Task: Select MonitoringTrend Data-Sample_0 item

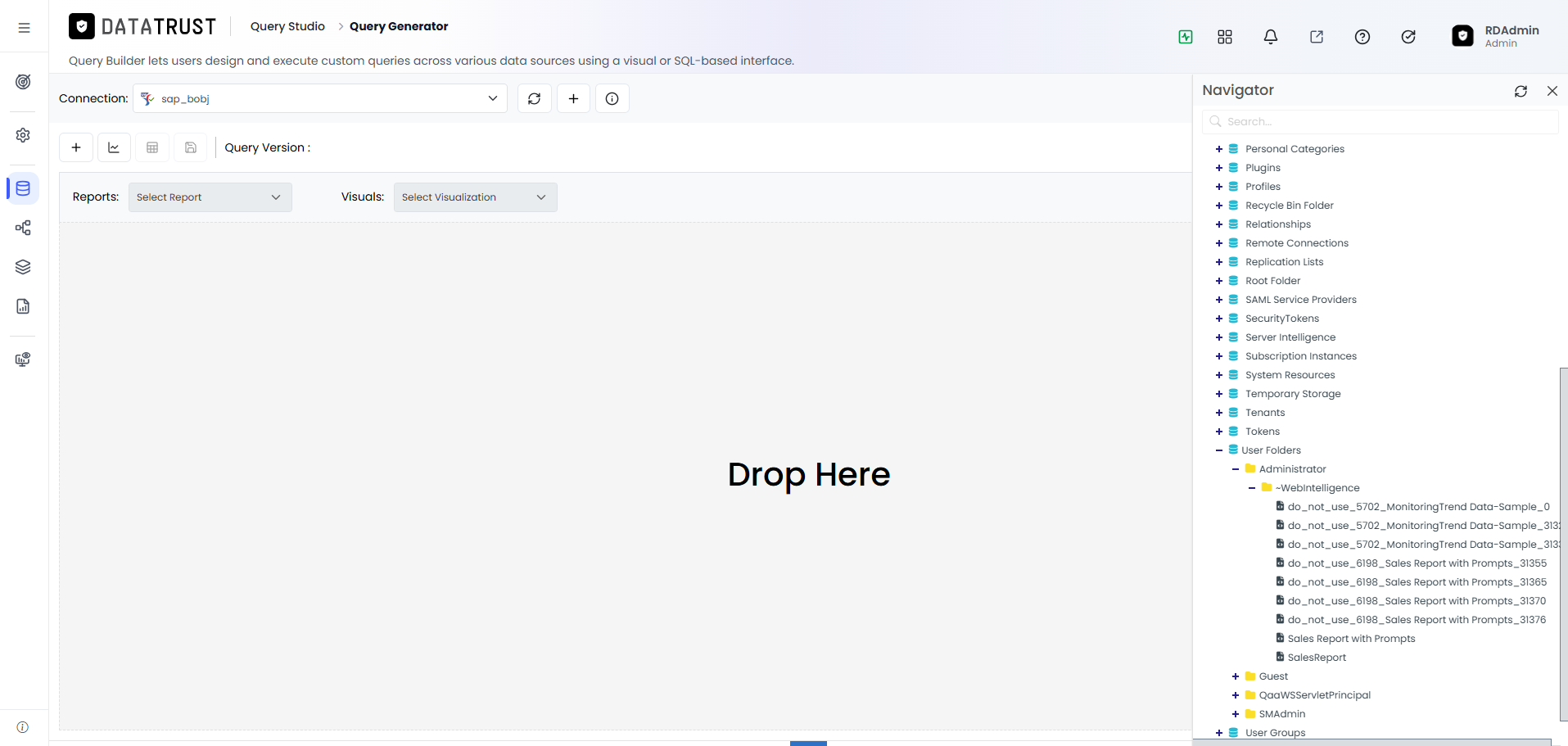Action: (x=1419, y=507)
